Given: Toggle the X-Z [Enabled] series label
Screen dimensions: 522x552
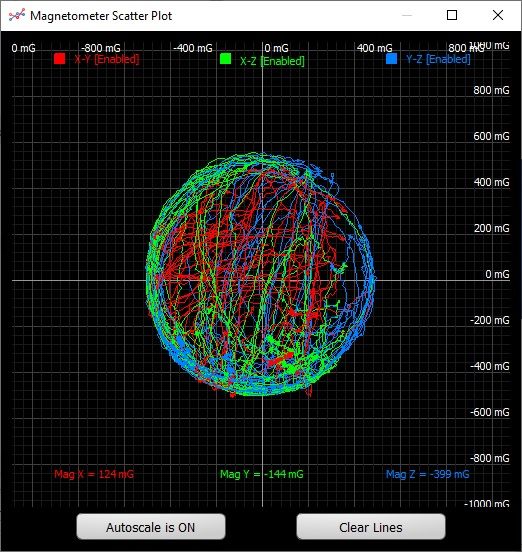Looking at the screenshot, I should (272, 61).
